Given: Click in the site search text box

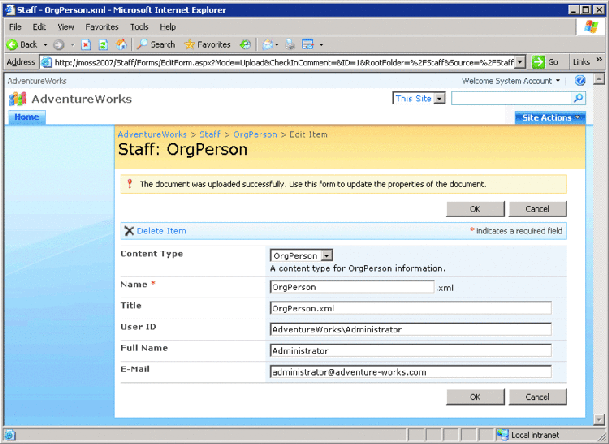Looking at the screenshot, I should tap(512, 98).
